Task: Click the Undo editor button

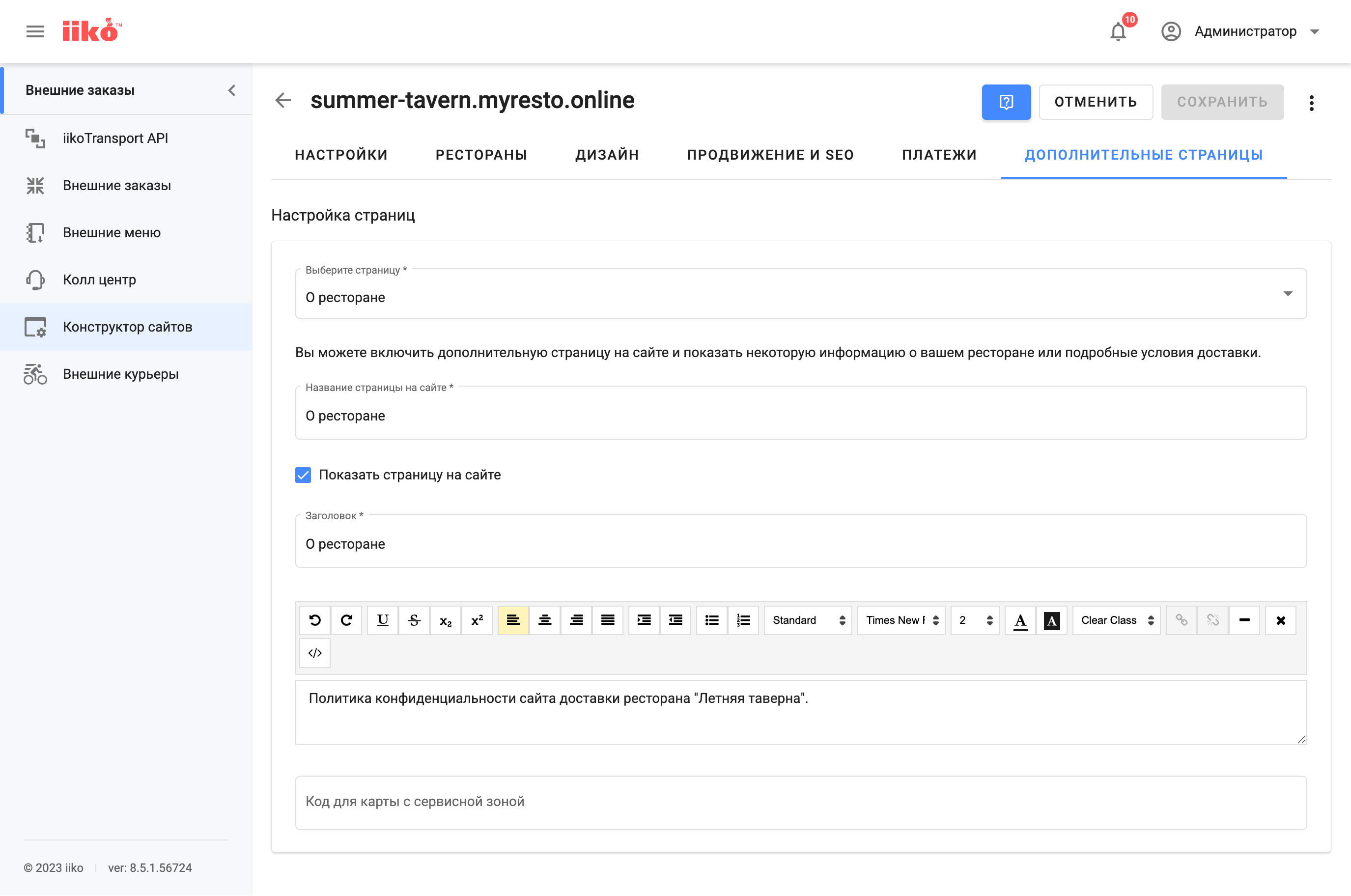Action: (x=315, y=620)
